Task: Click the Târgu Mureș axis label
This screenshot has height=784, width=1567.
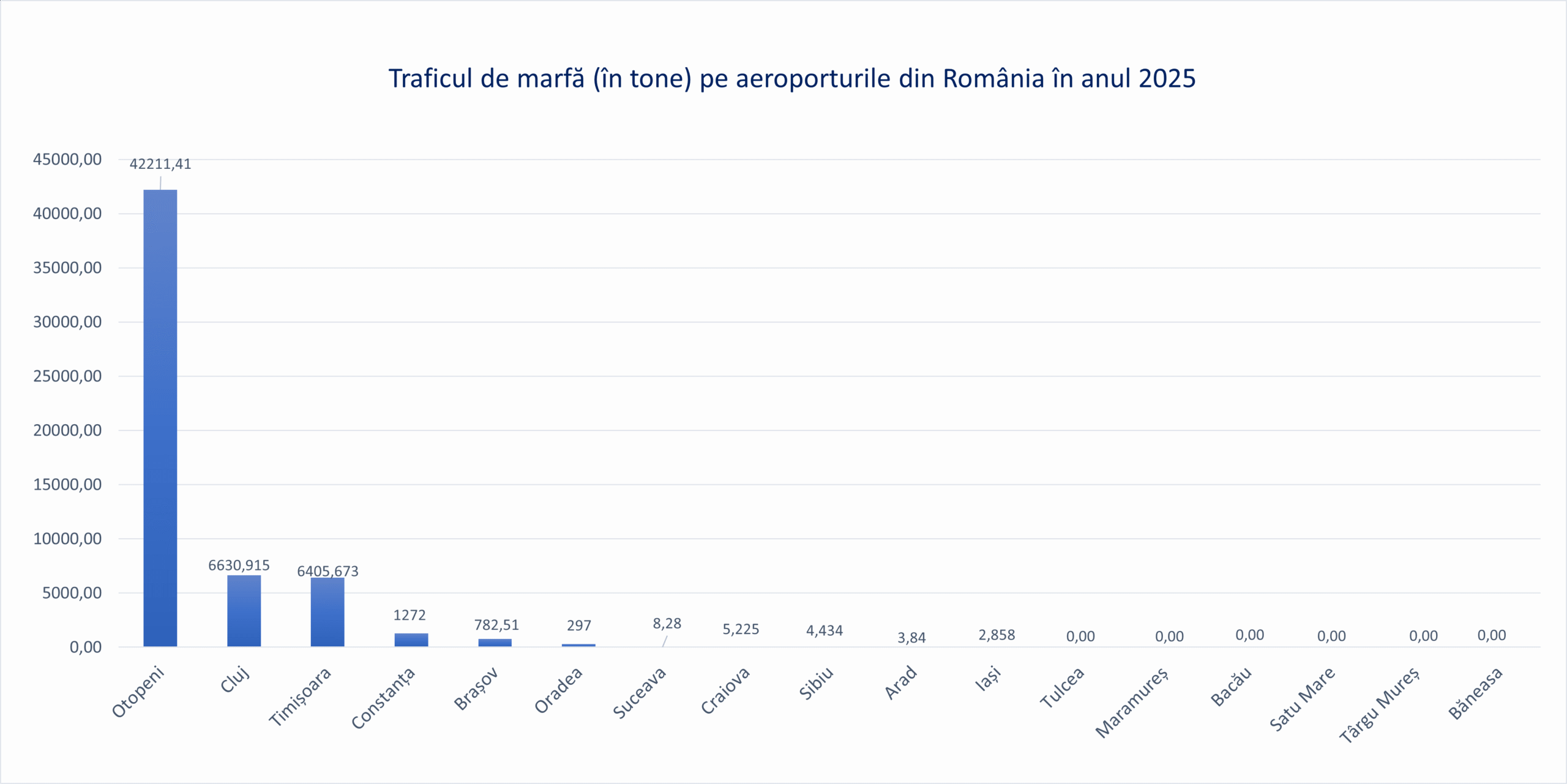Action: click(1379, 705)
